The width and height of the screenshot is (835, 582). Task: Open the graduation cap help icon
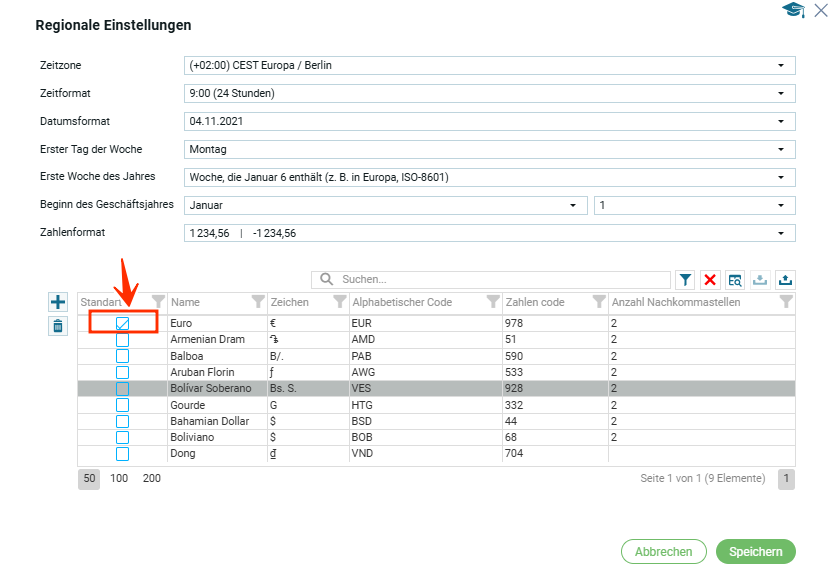[793, 10]
